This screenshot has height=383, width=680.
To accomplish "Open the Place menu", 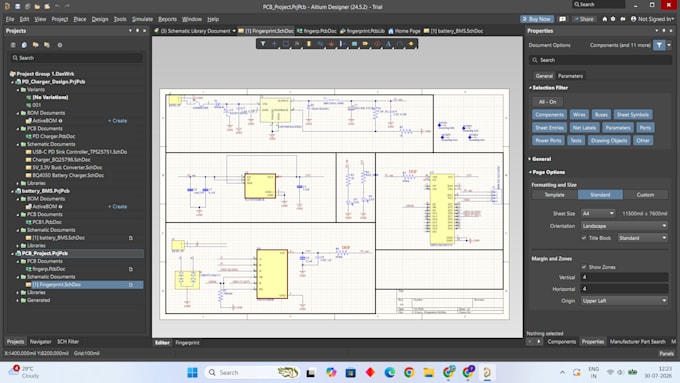I will 79,19.
